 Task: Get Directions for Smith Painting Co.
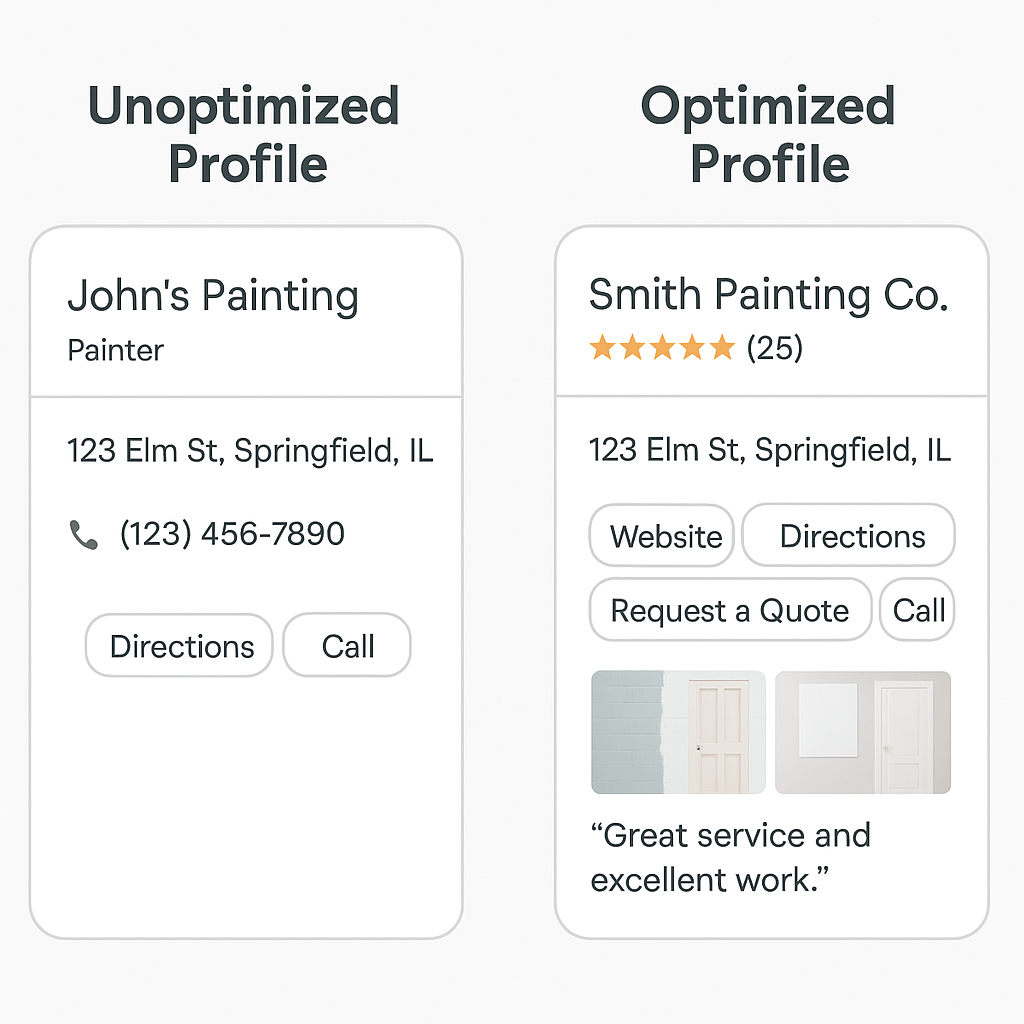point(848,535)
